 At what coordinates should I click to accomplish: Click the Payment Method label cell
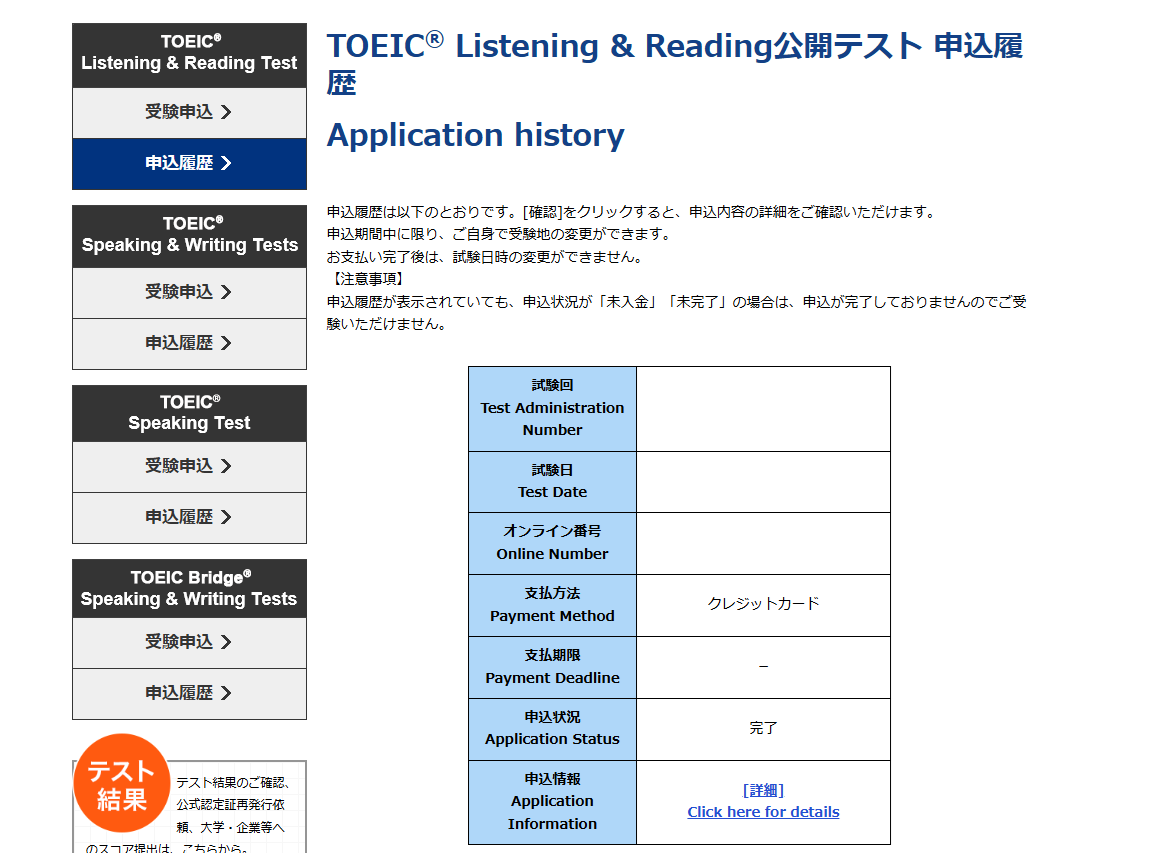pos(552,605)
